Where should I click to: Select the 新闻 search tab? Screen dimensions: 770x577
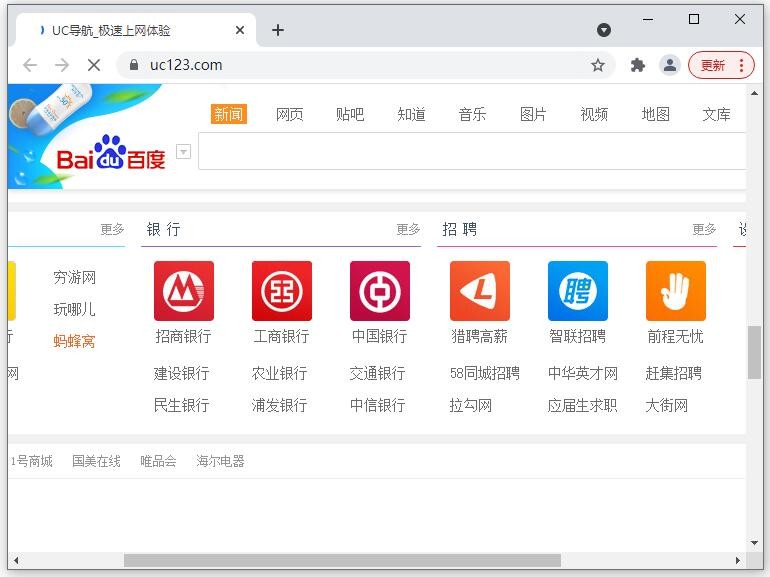(229, 114)
